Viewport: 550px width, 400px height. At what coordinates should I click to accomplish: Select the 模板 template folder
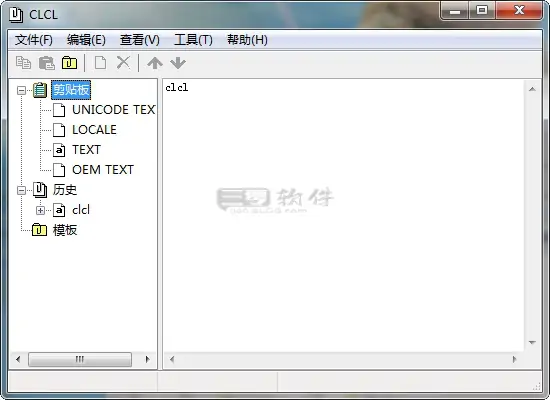[x=65, y=230]
